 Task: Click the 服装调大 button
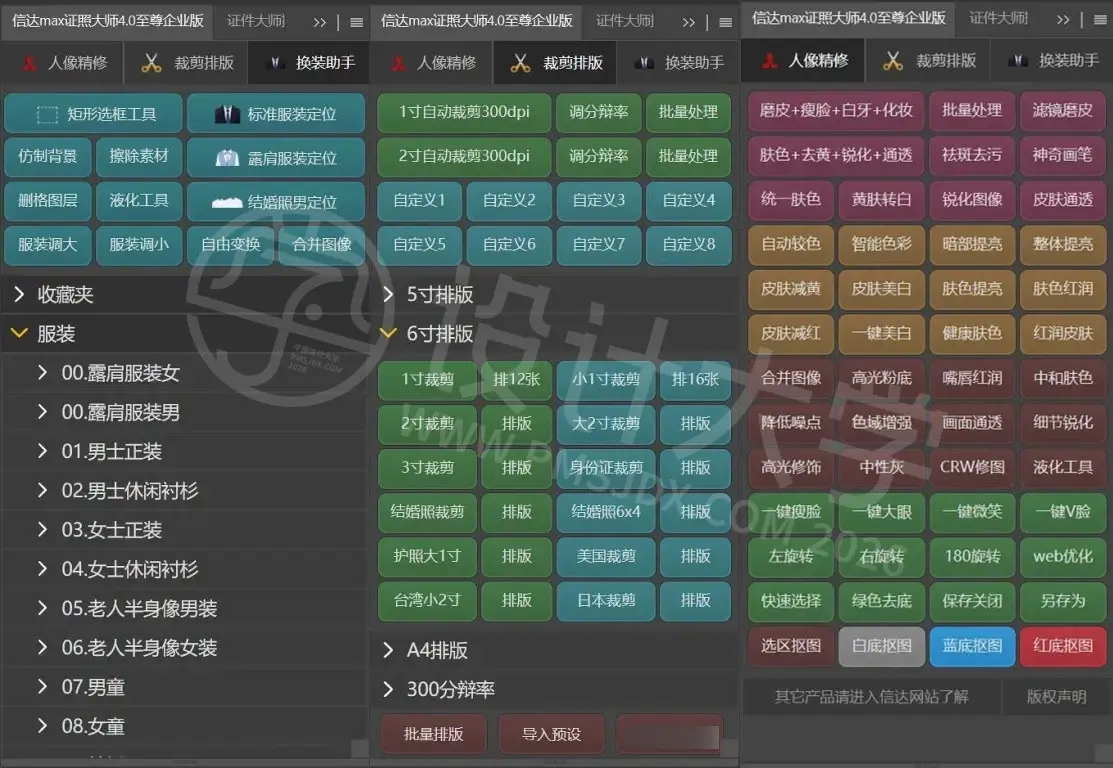(x=48, y=245)
